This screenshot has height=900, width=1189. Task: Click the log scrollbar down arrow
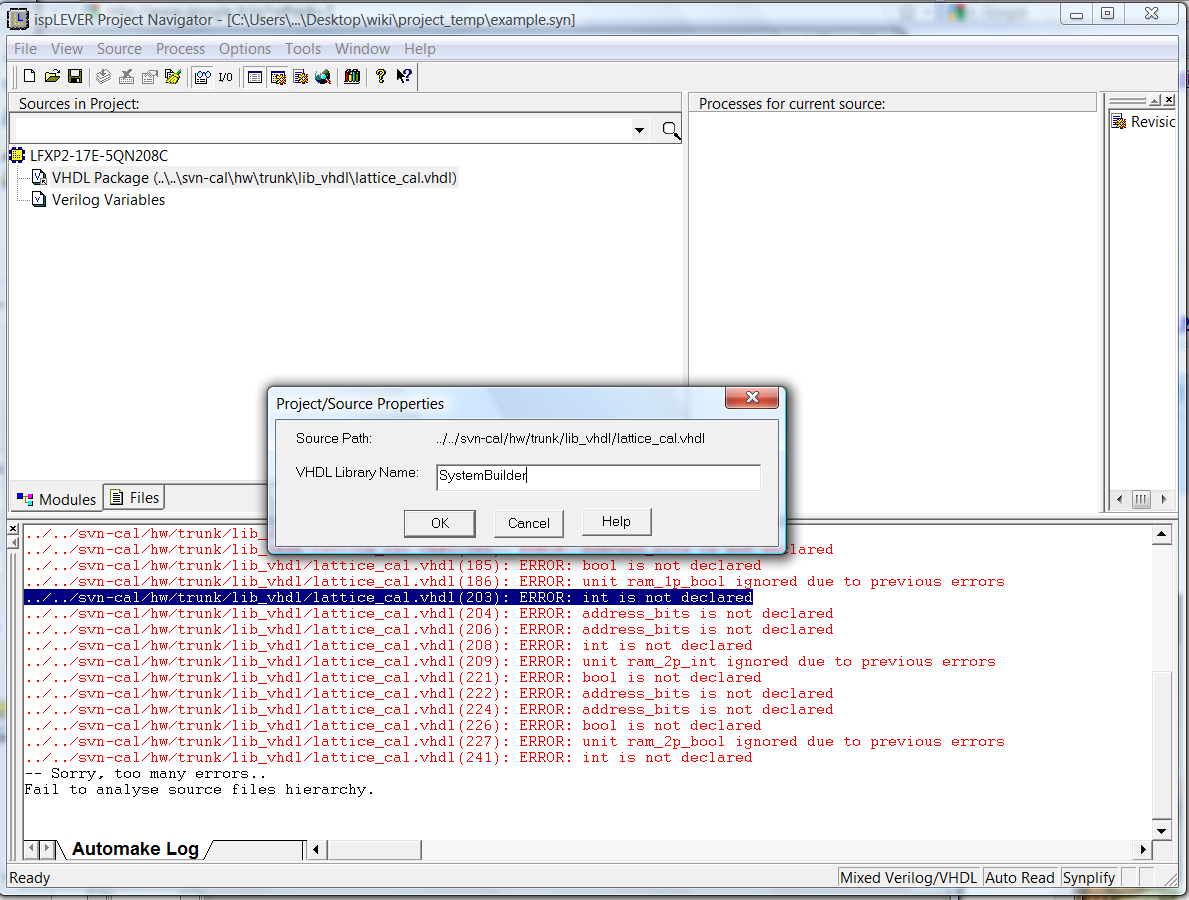(x=1161, y=830)
